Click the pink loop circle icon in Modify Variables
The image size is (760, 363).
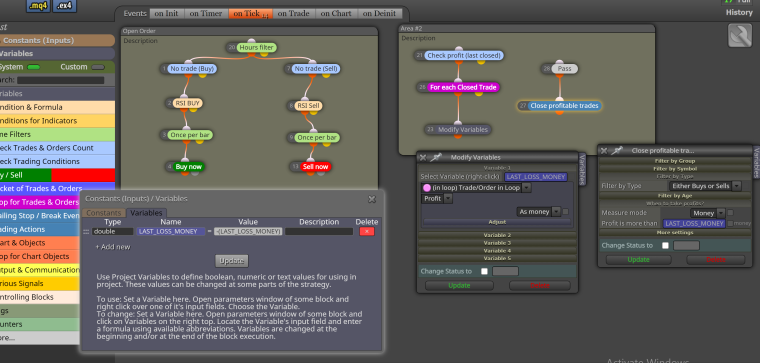[427, 188]
